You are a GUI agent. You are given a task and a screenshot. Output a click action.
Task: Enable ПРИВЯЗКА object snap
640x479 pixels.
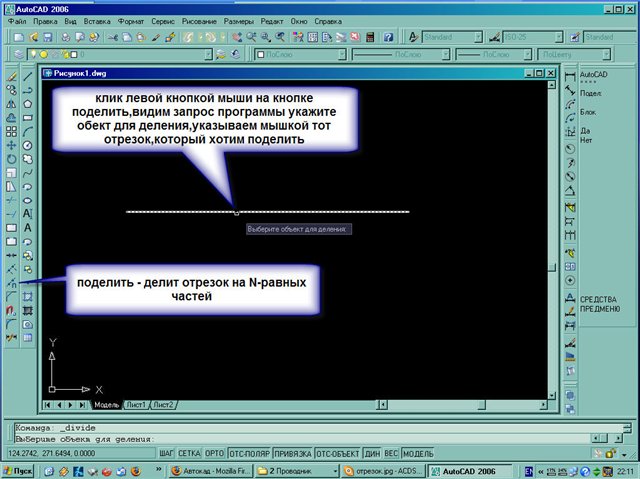pos(293,453)
